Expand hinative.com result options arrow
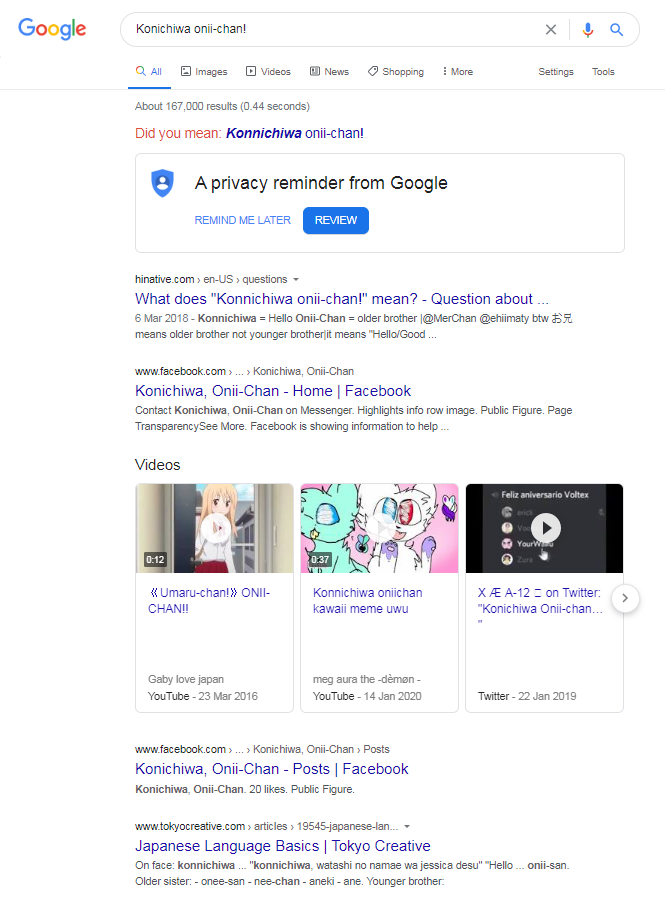 296,279
